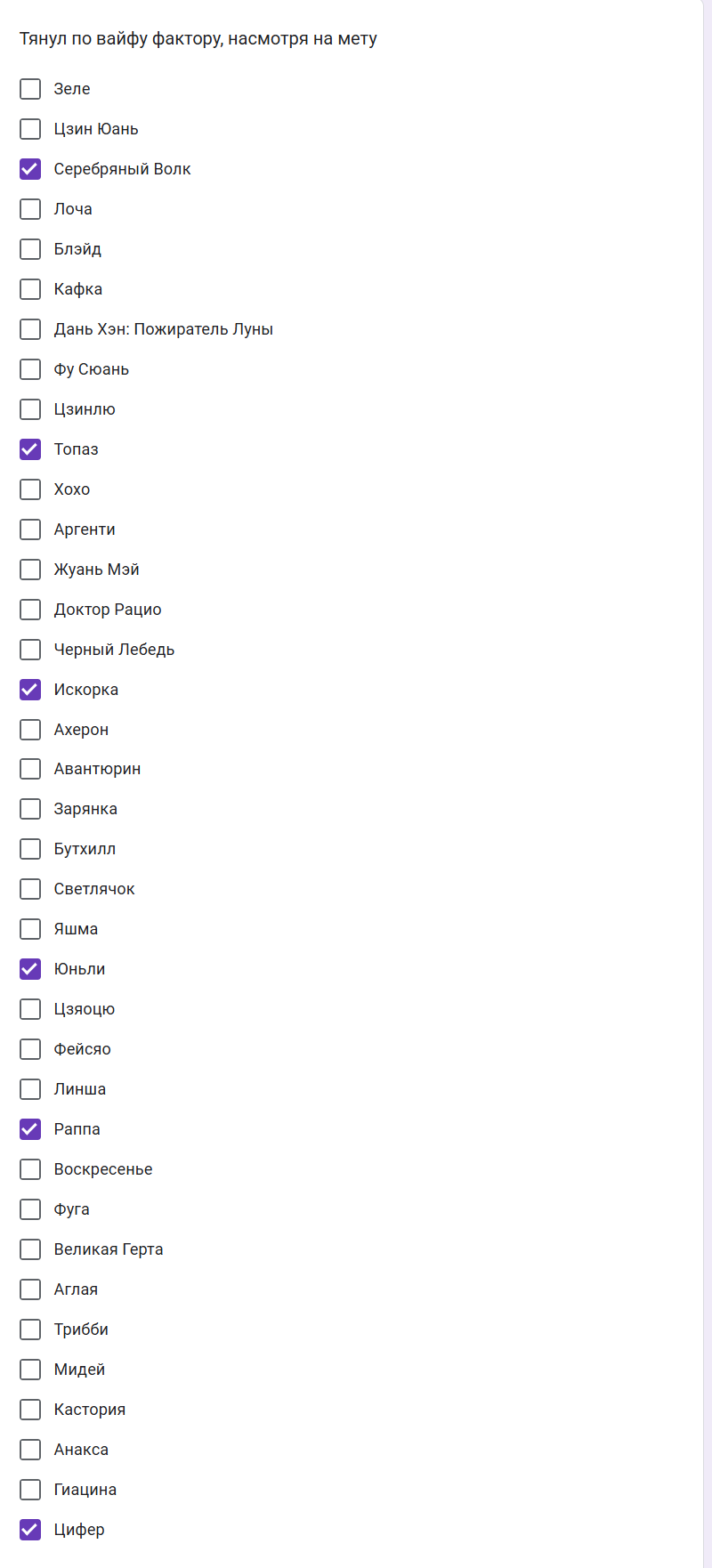Click the Авантюрин option label
712x1568 pixels.
(97, 769)
